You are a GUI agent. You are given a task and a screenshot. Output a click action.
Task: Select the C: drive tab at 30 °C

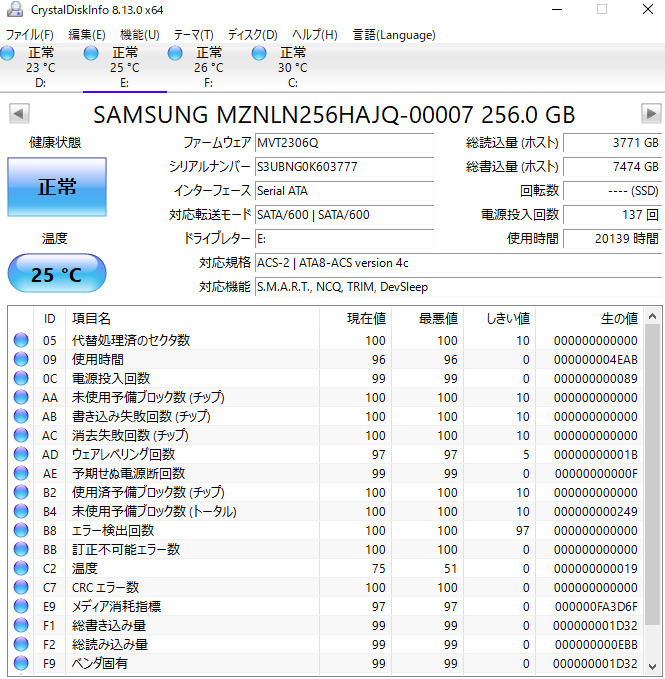pyautogui.click(x=293, y=68)
